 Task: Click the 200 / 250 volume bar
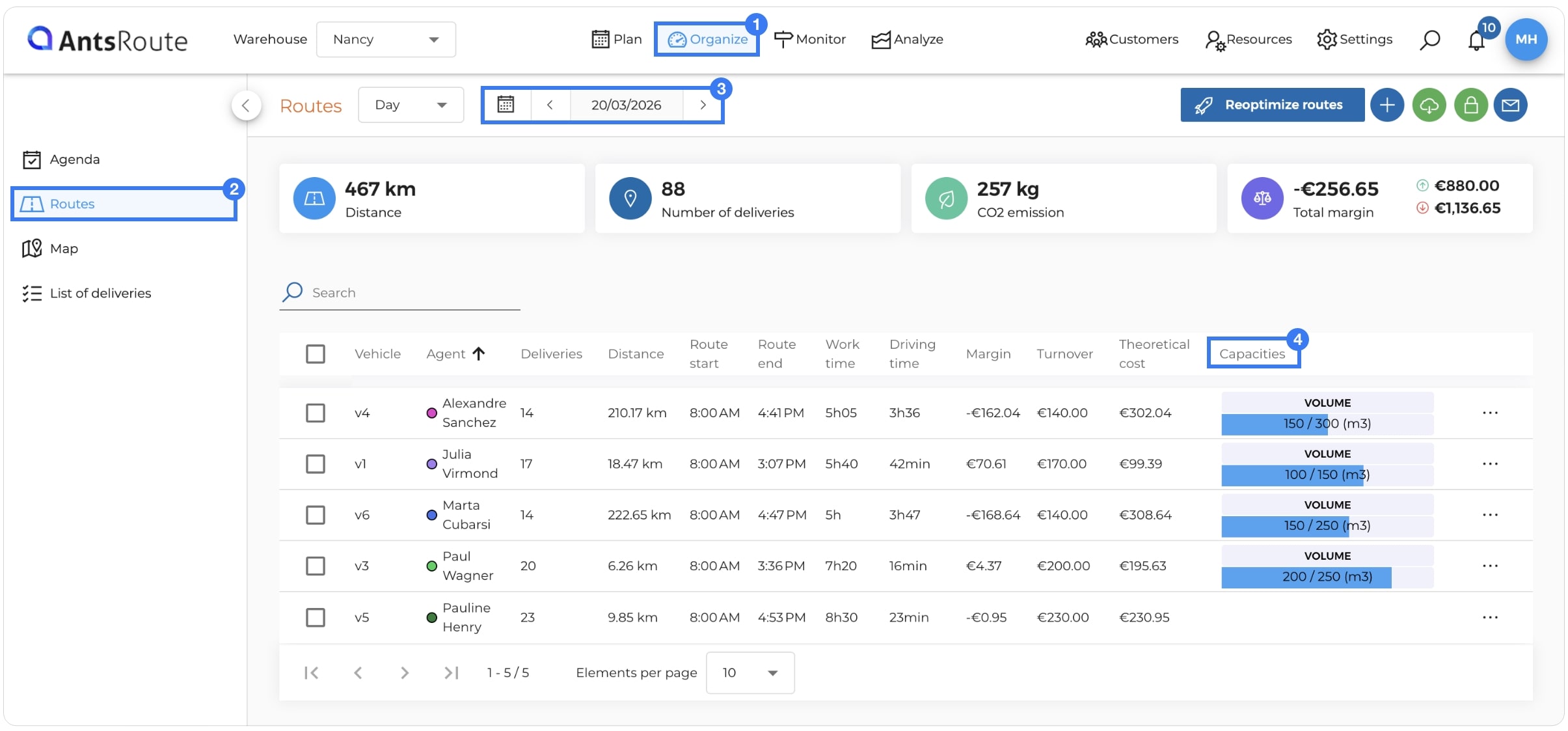(1327, 577)
